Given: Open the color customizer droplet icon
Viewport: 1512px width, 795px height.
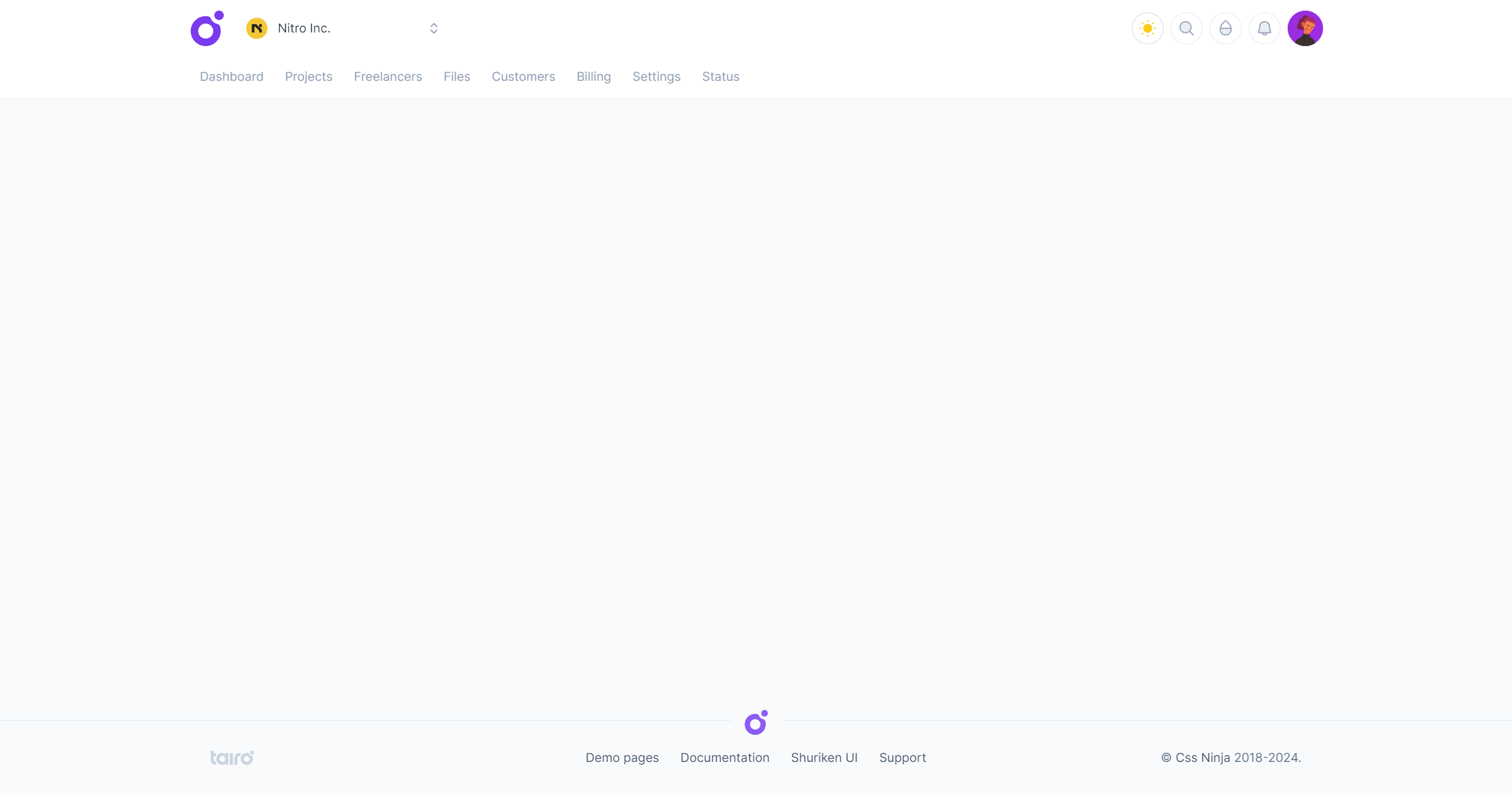Looking at the screenshot, I should coord(1225,28).
